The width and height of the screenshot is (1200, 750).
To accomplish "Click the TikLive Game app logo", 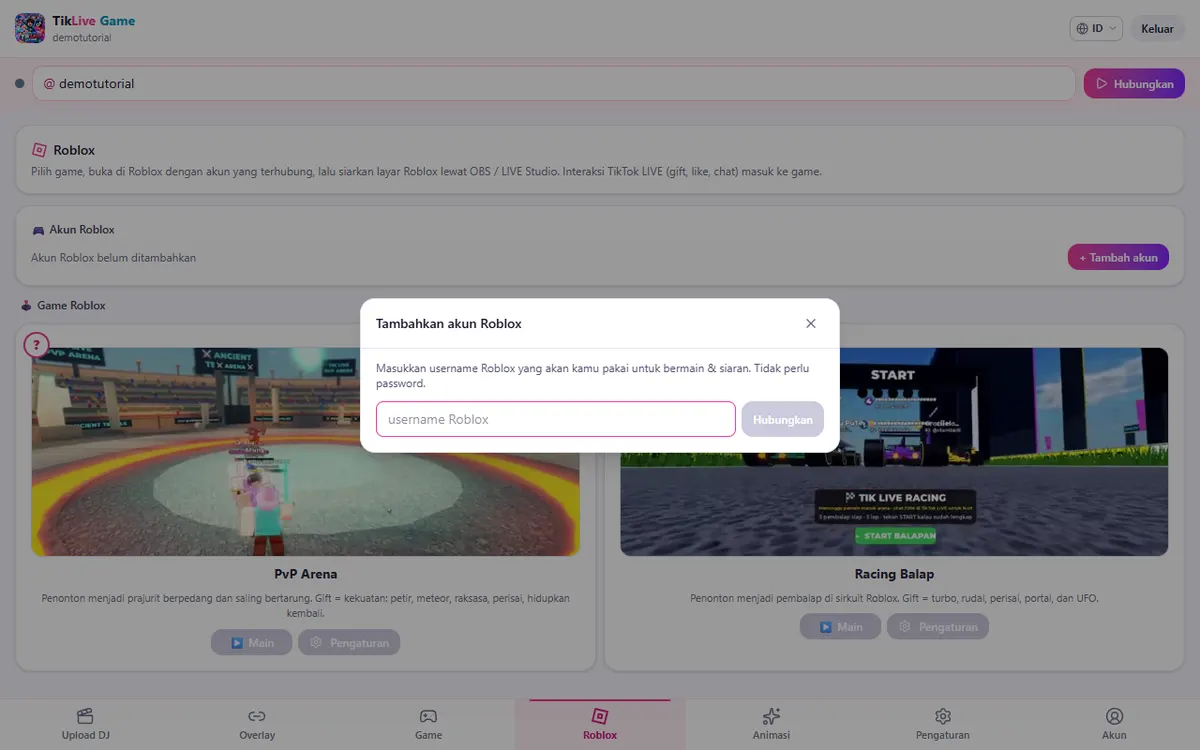I will 30,28.
